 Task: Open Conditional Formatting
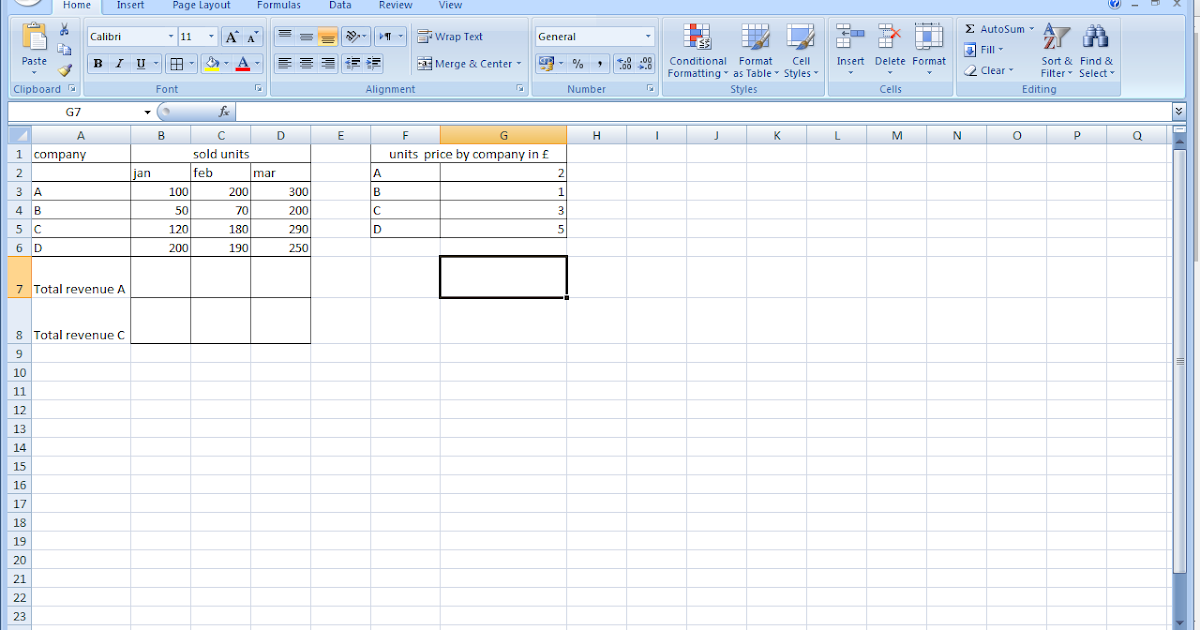pos(697,52)
